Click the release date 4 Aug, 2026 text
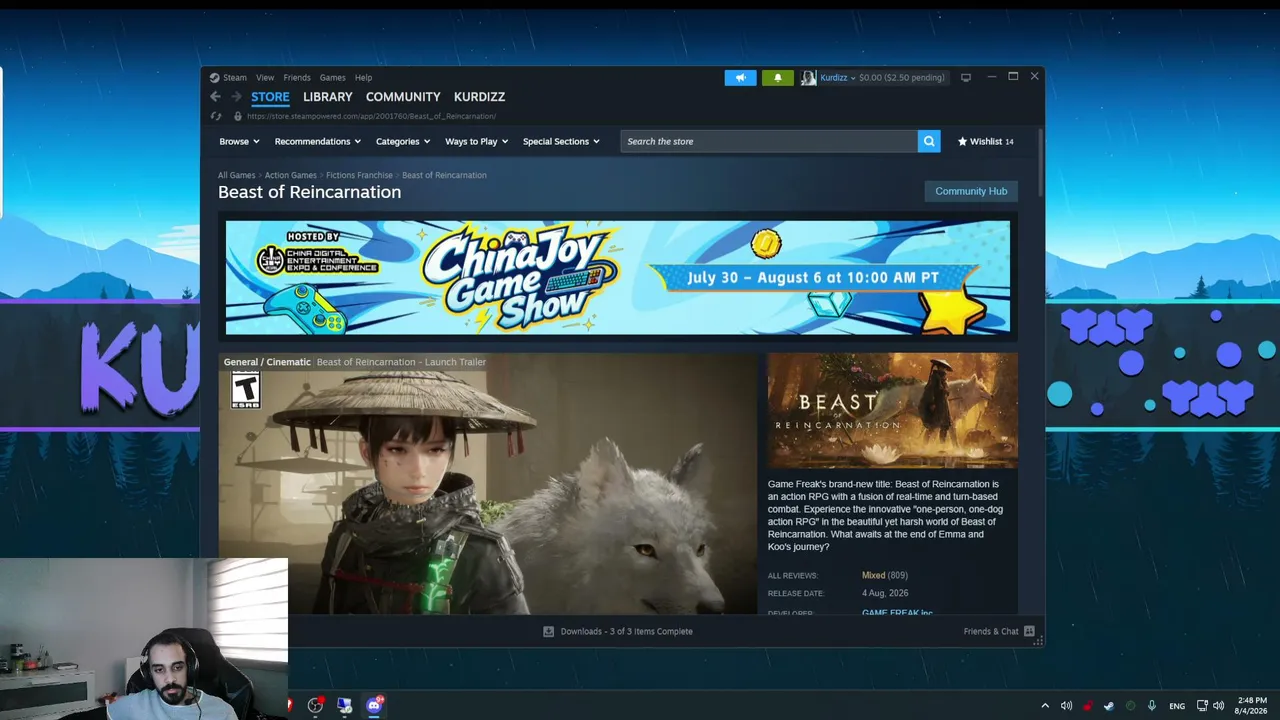Image resolution: width=1280 pixels, height=720 pixels. pyautogui.click(x=885, y=593)
